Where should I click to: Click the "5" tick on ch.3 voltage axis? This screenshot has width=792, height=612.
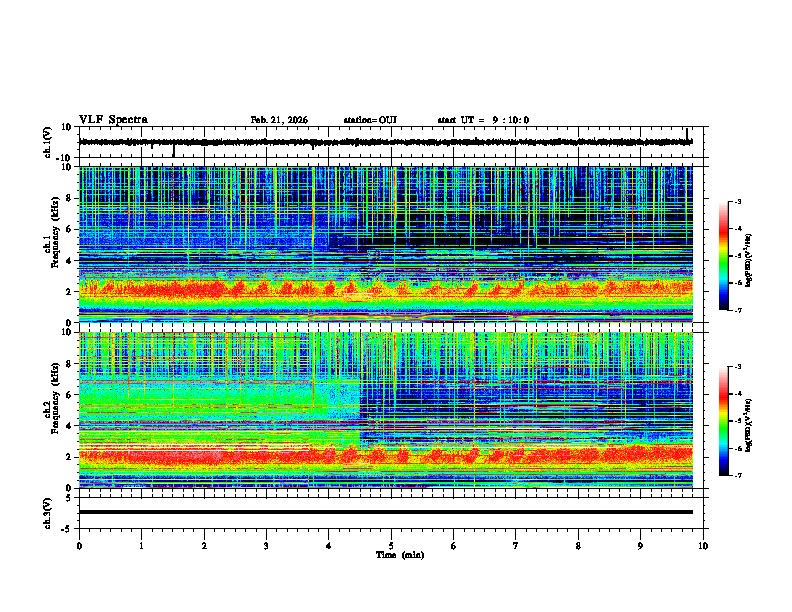(x=69, y=497)
